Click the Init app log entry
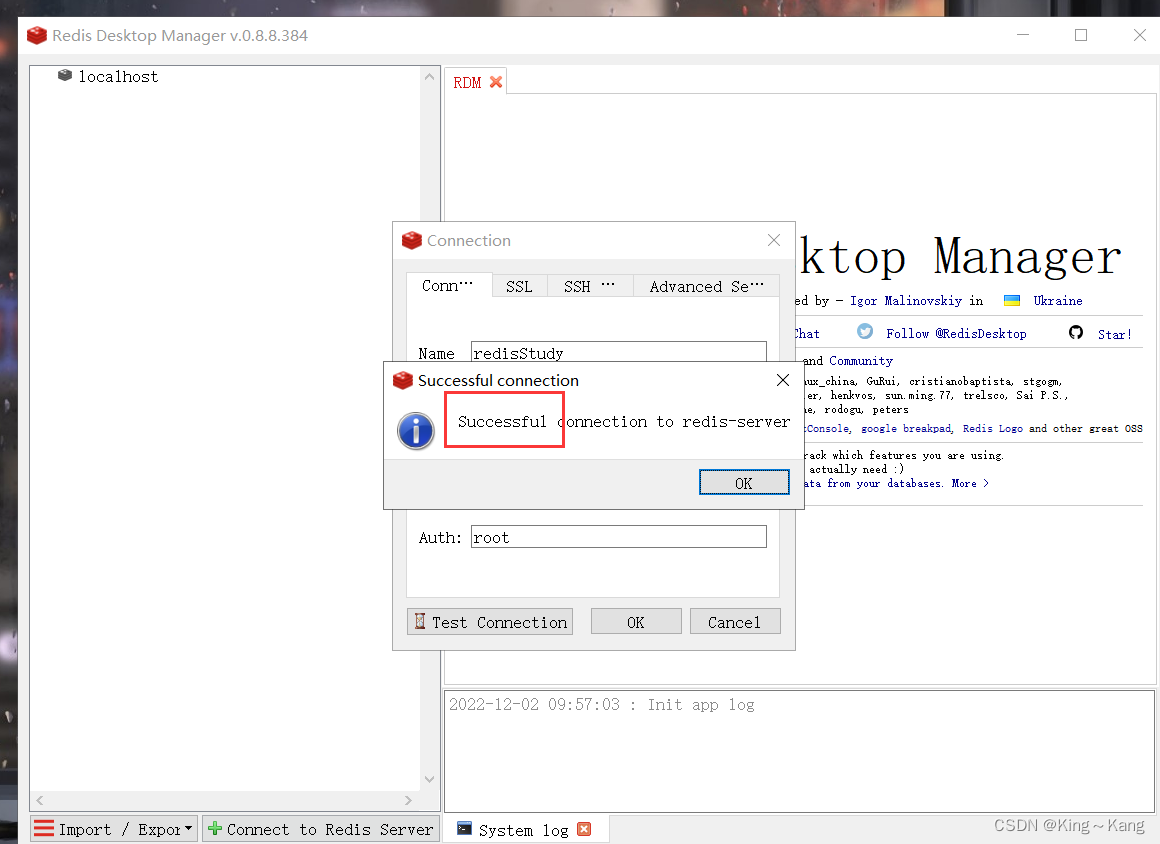 coord(601,704)
